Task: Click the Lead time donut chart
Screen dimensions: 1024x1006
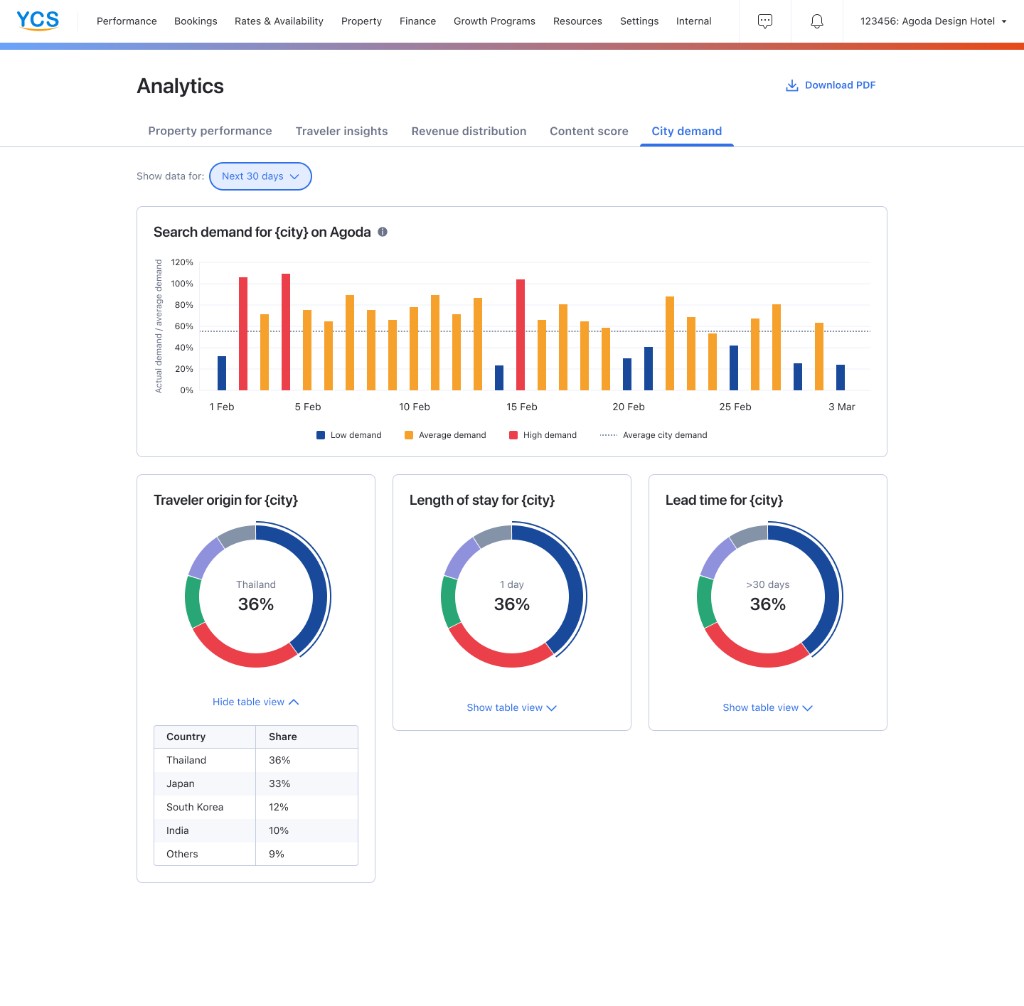Action: click(x=769, y=594)
